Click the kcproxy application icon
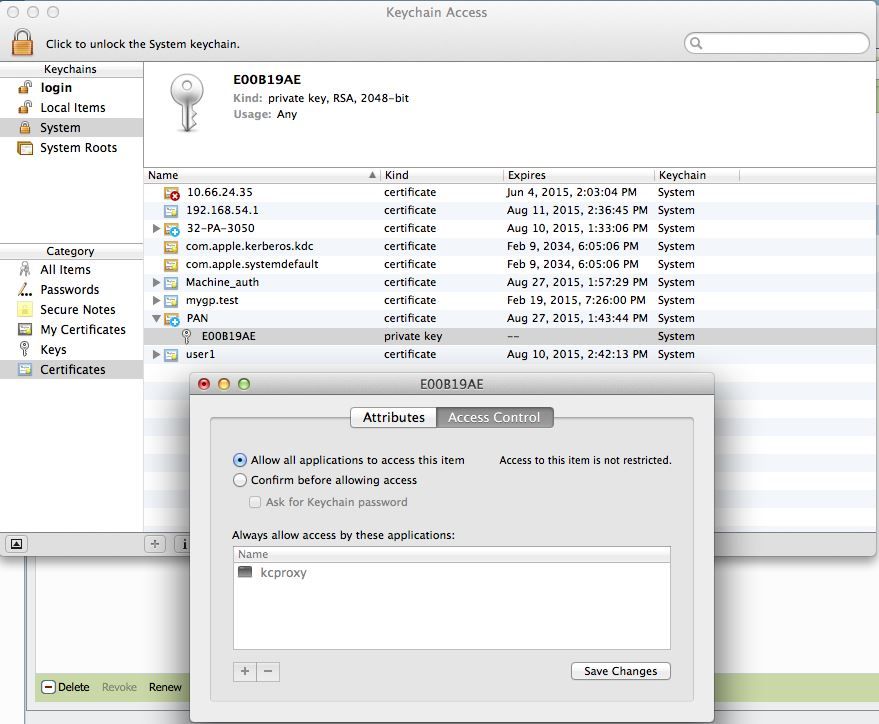 245,572
